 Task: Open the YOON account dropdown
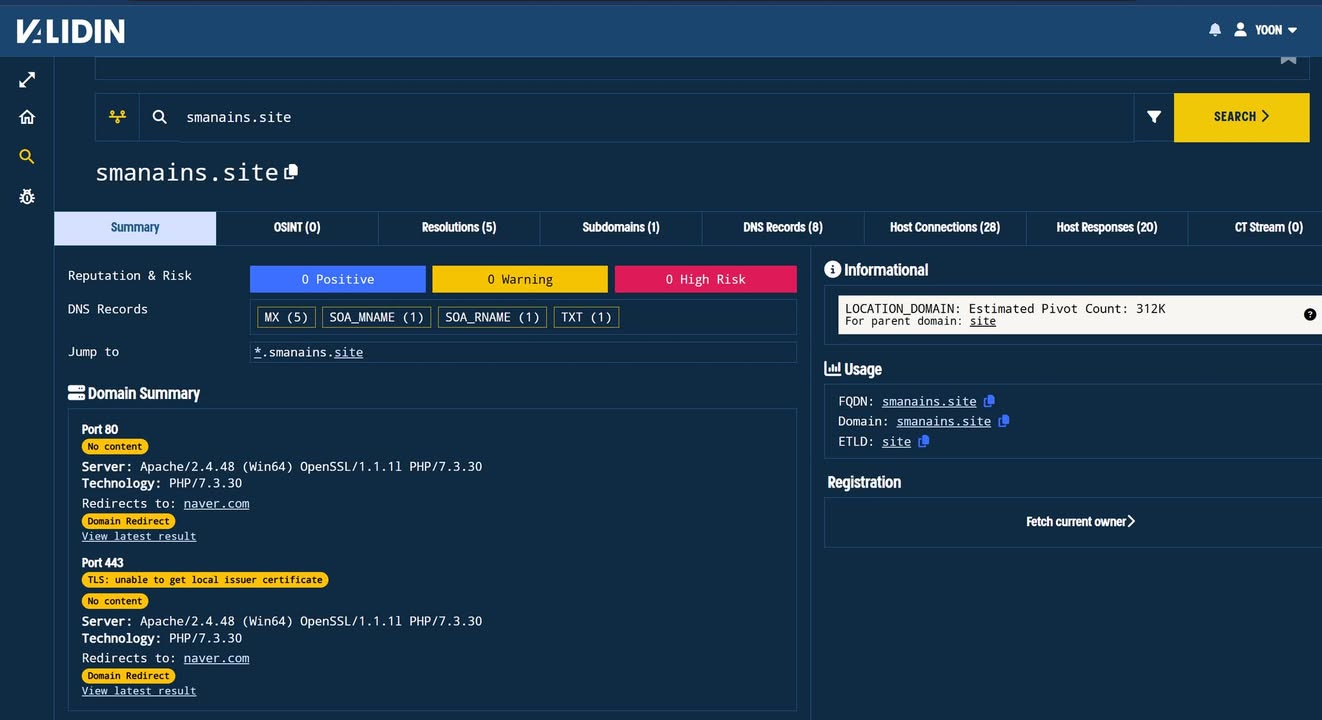coord(1267,29)
